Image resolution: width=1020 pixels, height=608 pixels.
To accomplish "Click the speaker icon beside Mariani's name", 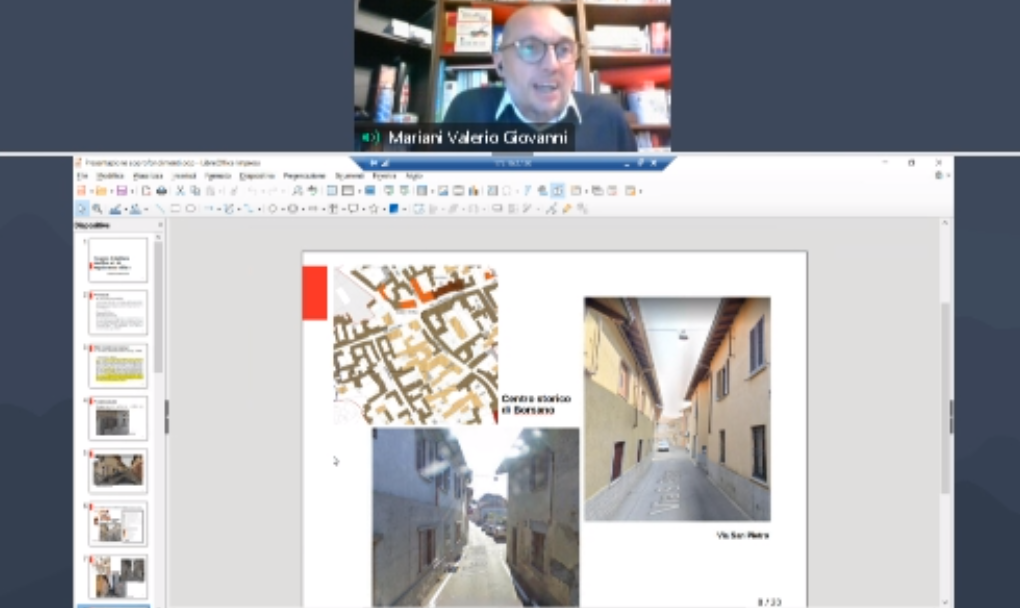I will tap(370, 138).
